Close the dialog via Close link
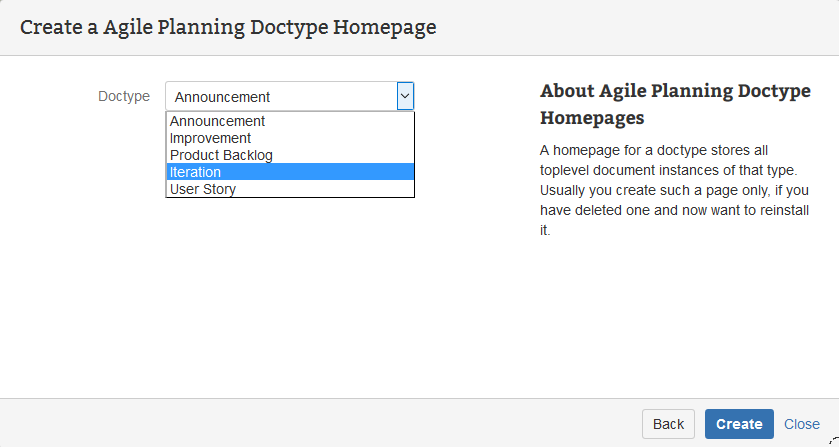 (802, 424)
